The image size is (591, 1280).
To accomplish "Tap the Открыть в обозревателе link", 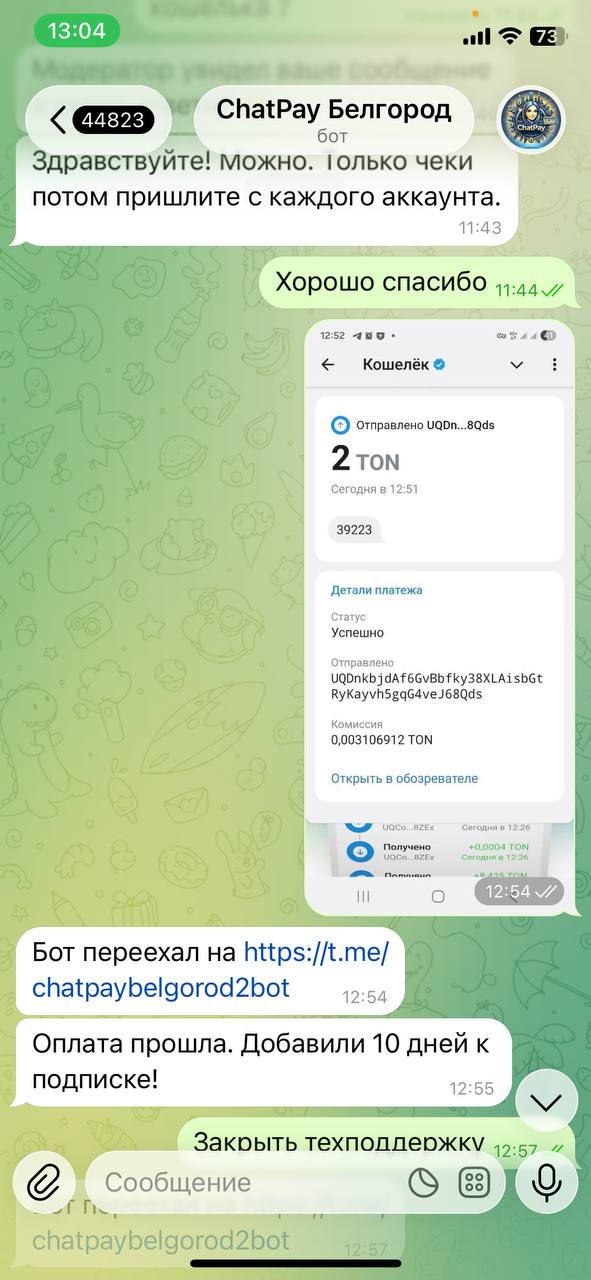I will tap(404, 778).
